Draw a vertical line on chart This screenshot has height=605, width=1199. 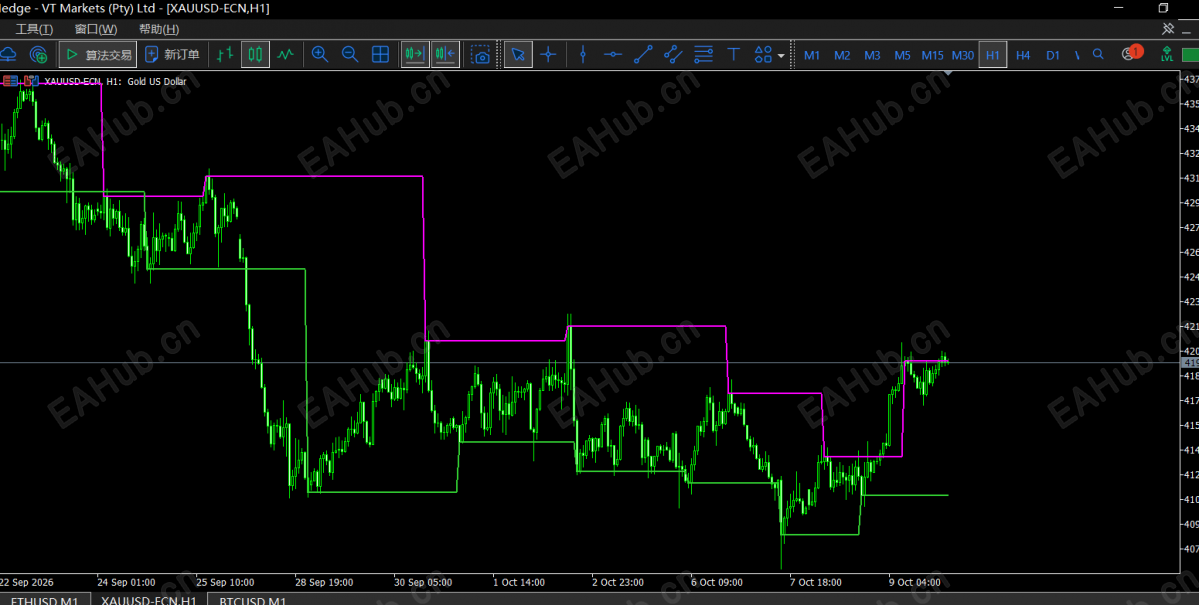point(583,54)
